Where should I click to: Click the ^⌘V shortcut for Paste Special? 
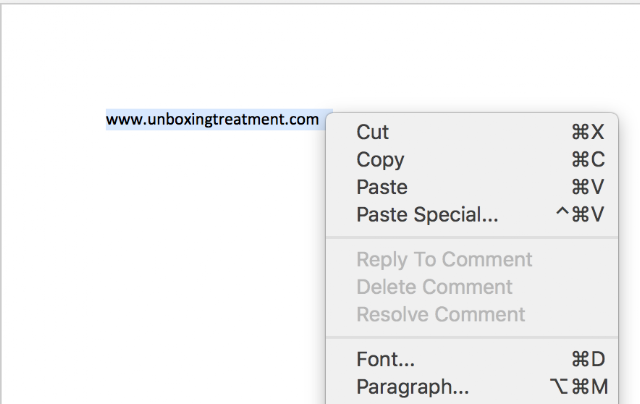pos(580,214)
